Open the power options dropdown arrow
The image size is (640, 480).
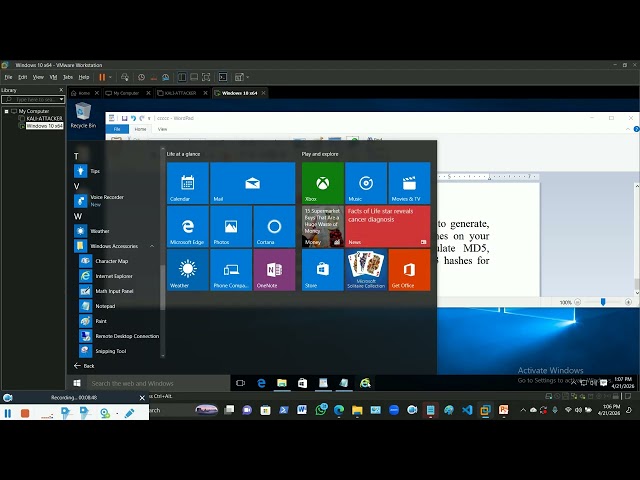(110, 77)
